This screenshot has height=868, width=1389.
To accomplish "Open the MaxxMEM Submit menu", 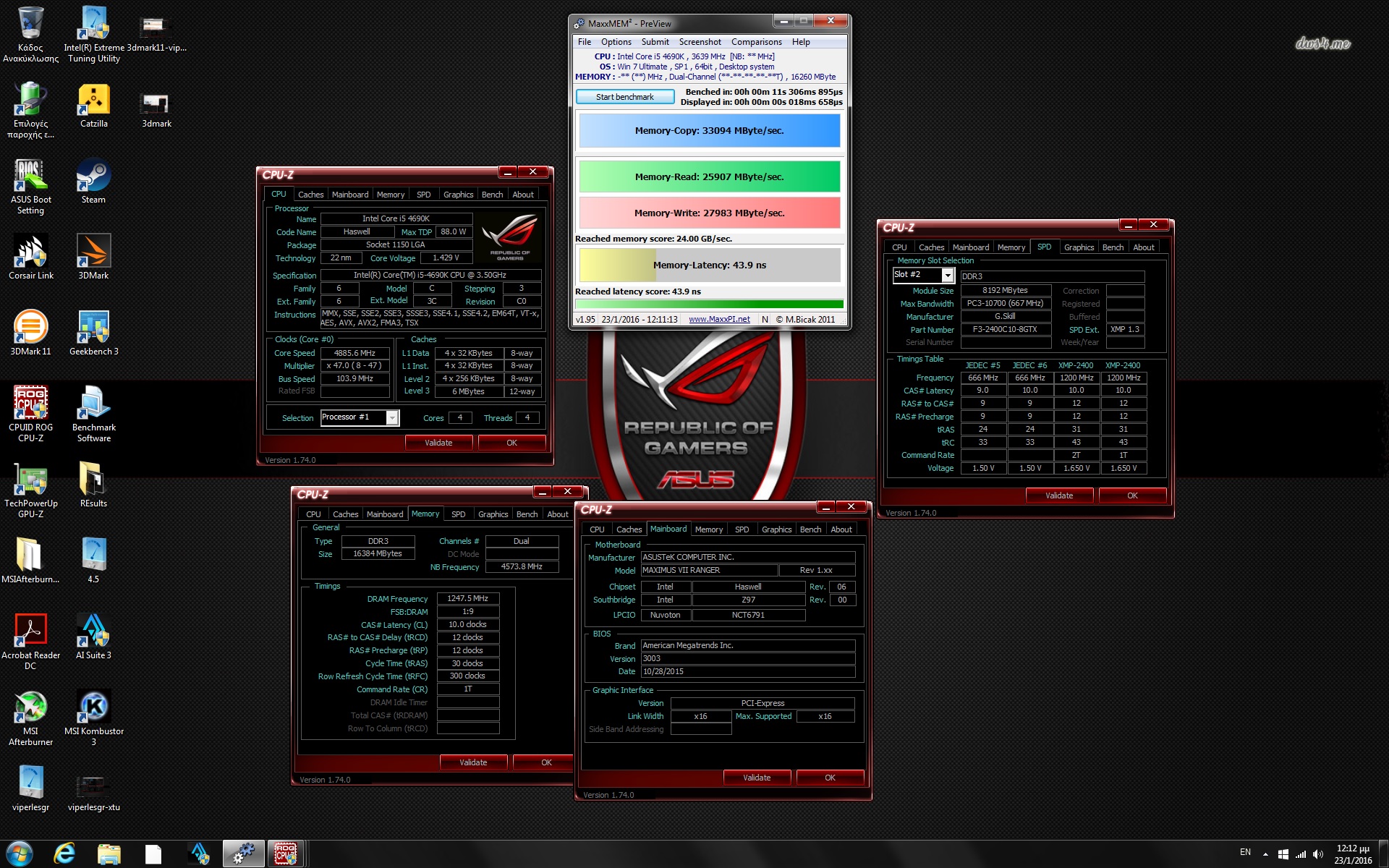I will tap(655, 42).
